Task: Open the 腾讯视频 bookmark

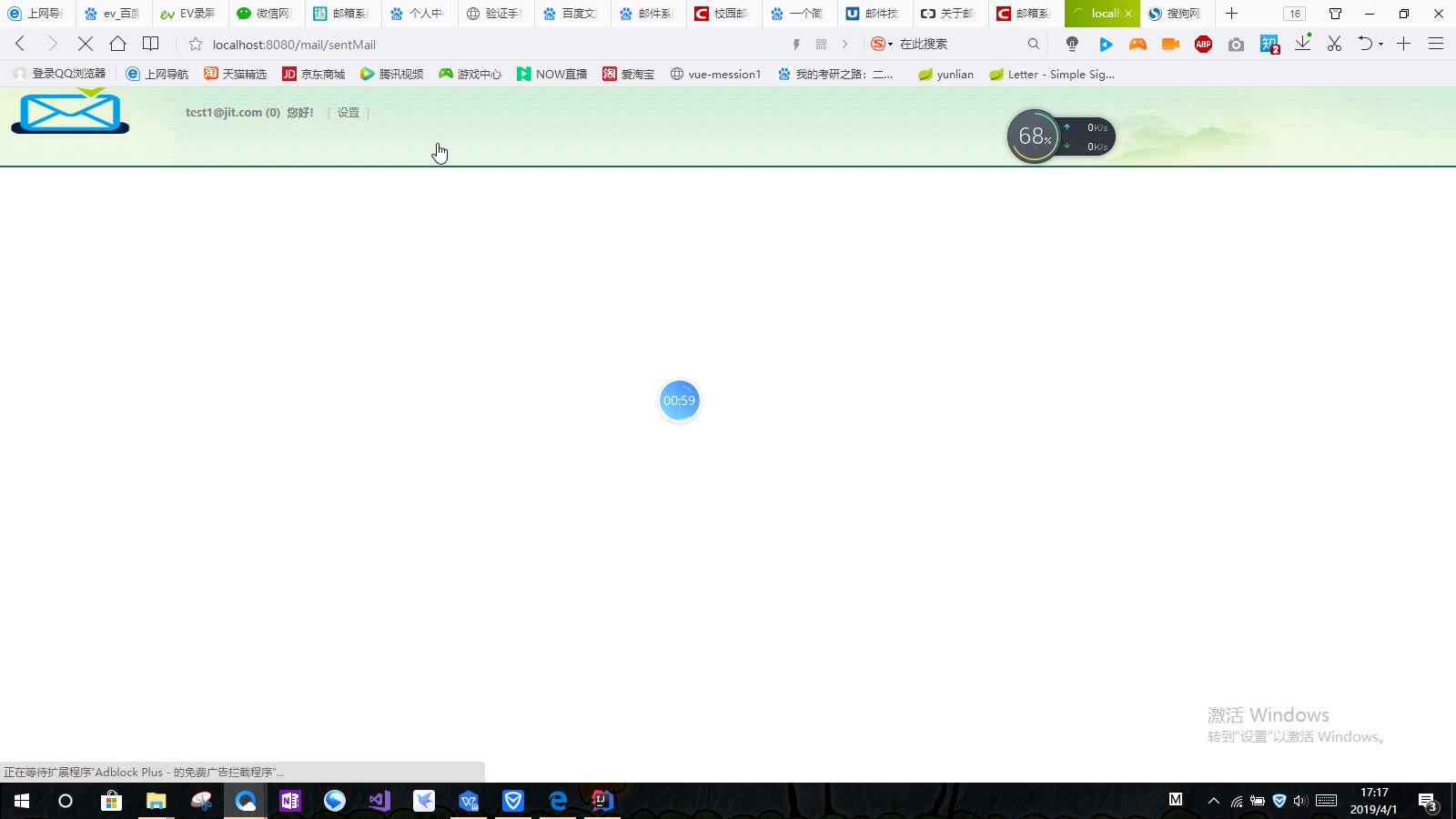Action: (x=392, y=74)
